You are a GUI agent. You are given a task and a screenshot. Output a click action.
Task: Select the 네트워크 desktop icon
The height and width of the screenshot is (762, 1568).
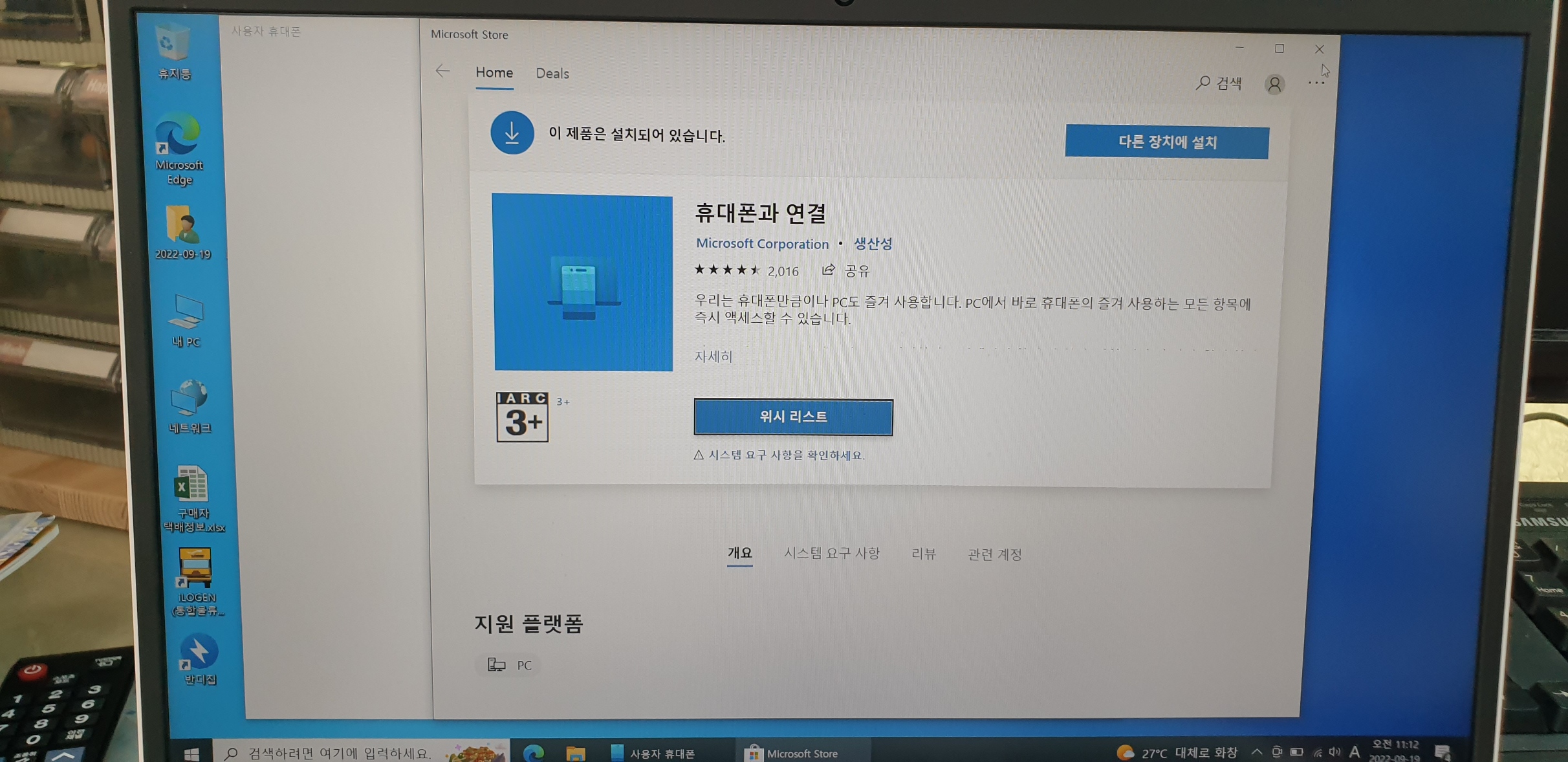click(x=190, y=408)
